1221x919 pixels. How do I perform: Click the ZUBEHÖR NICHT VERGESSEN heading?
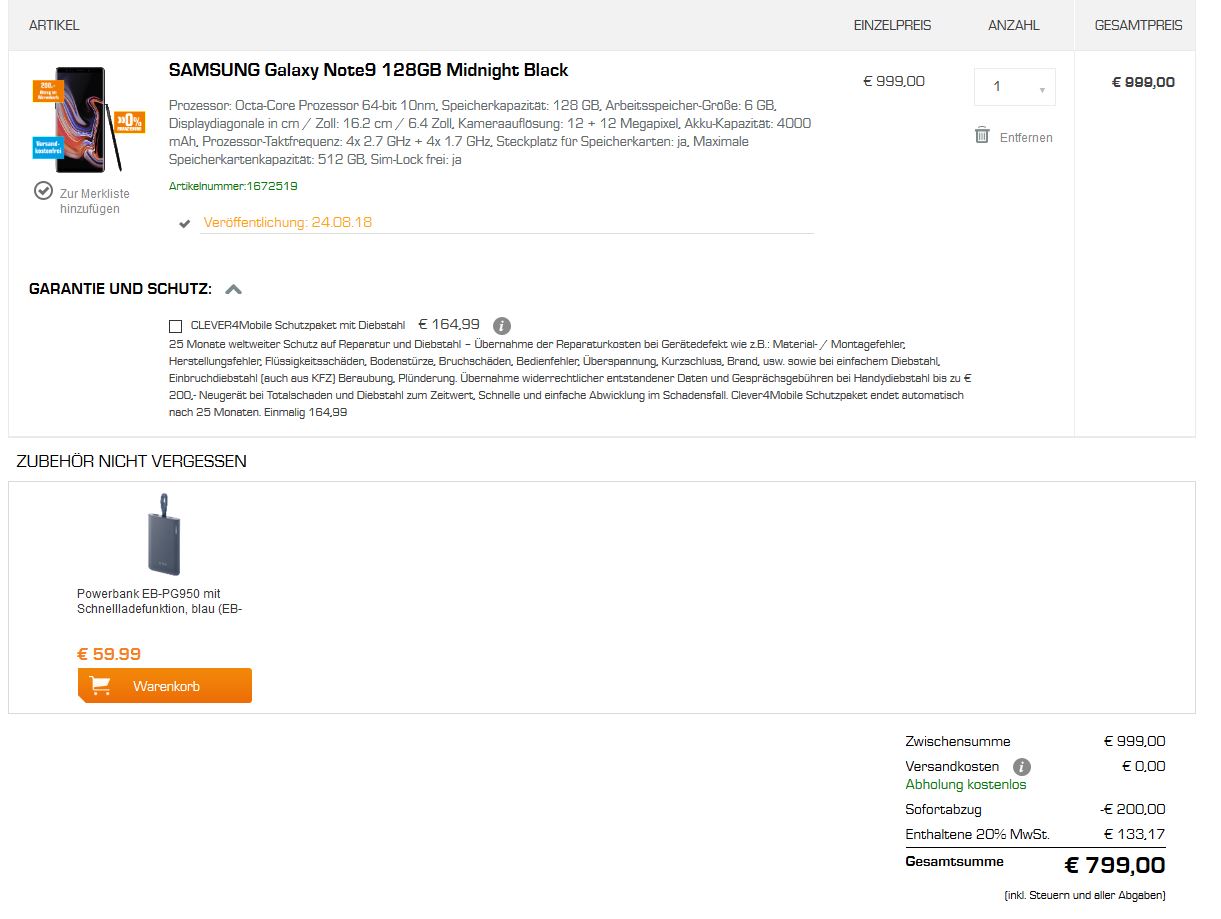(132, 461)
